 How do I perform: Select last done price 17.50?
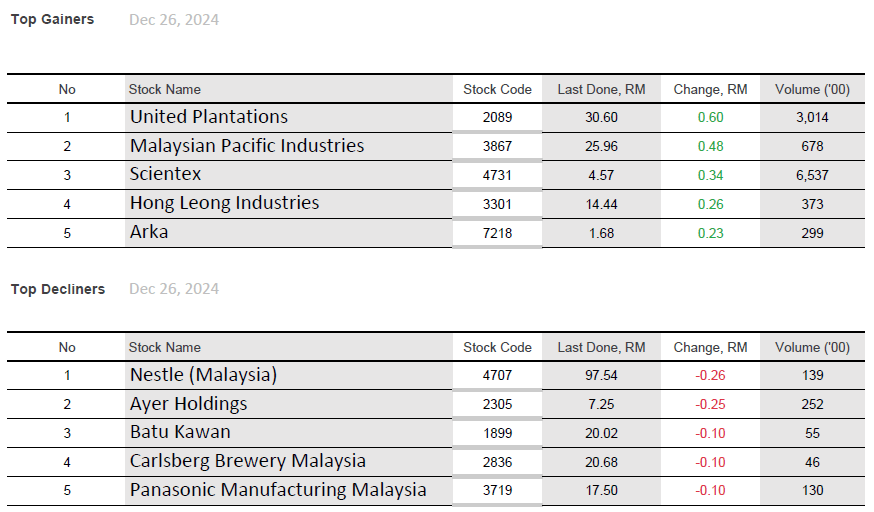[x=601, y=491]
